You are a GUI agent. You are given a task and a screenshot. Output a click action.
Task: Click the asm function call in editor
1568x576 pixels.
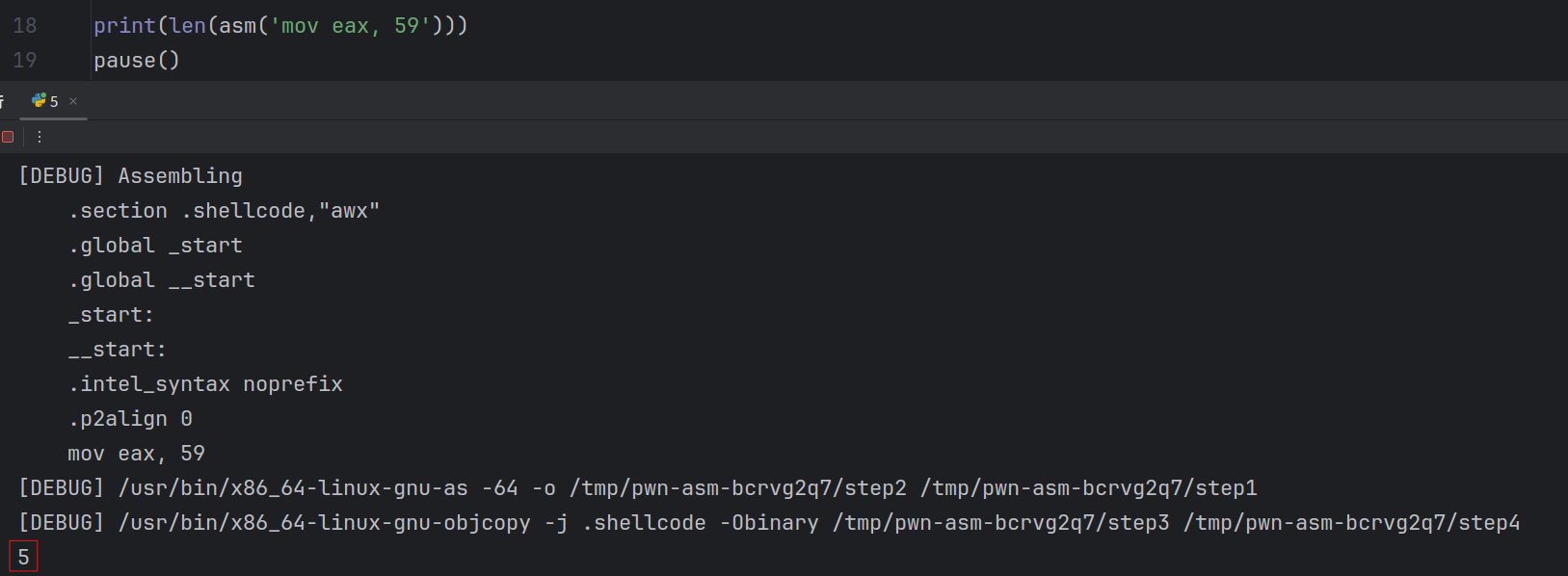pos(237,25)
